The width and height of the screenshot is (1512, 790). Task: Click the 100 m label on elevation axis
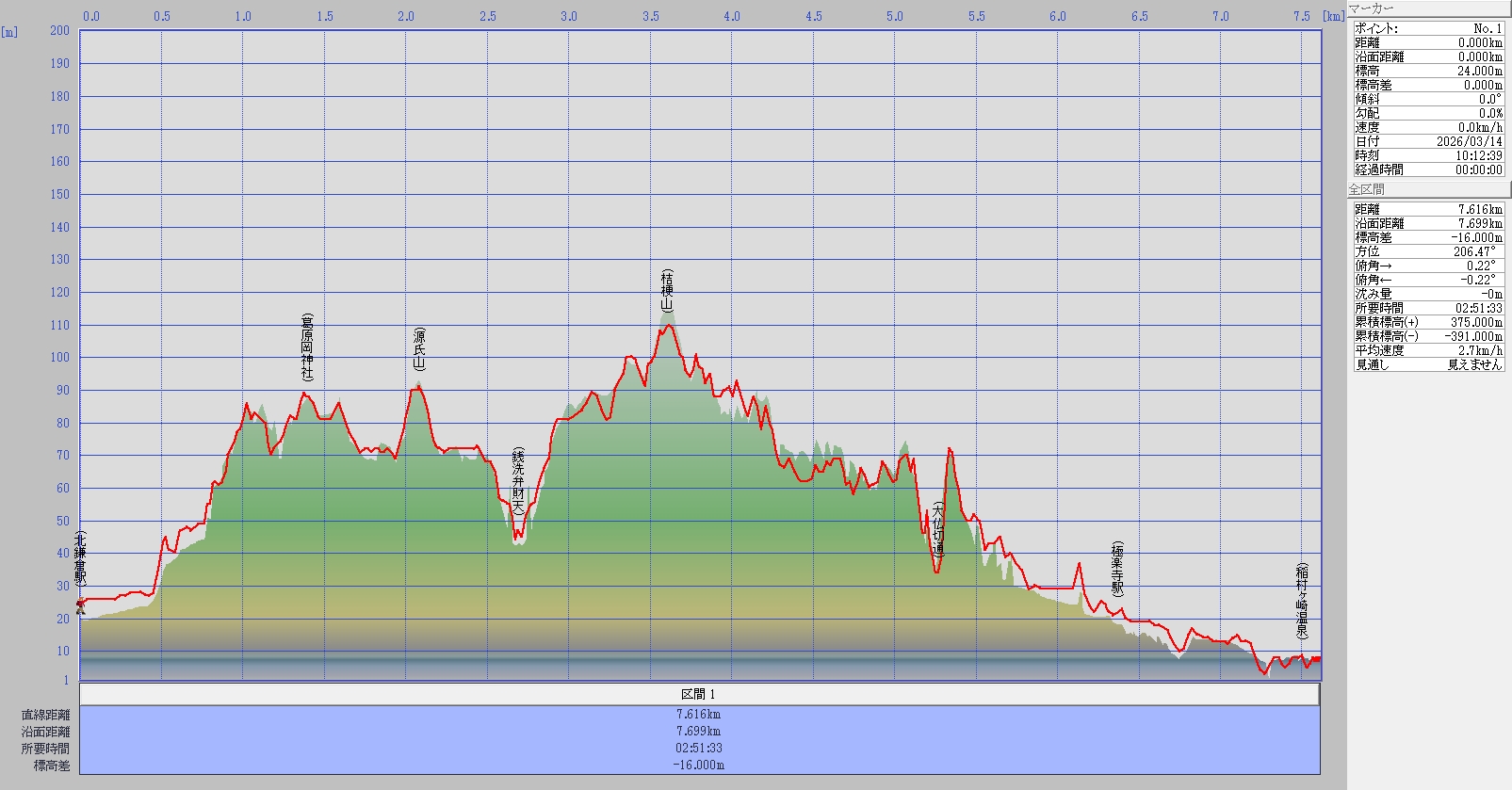pos(60,358)
